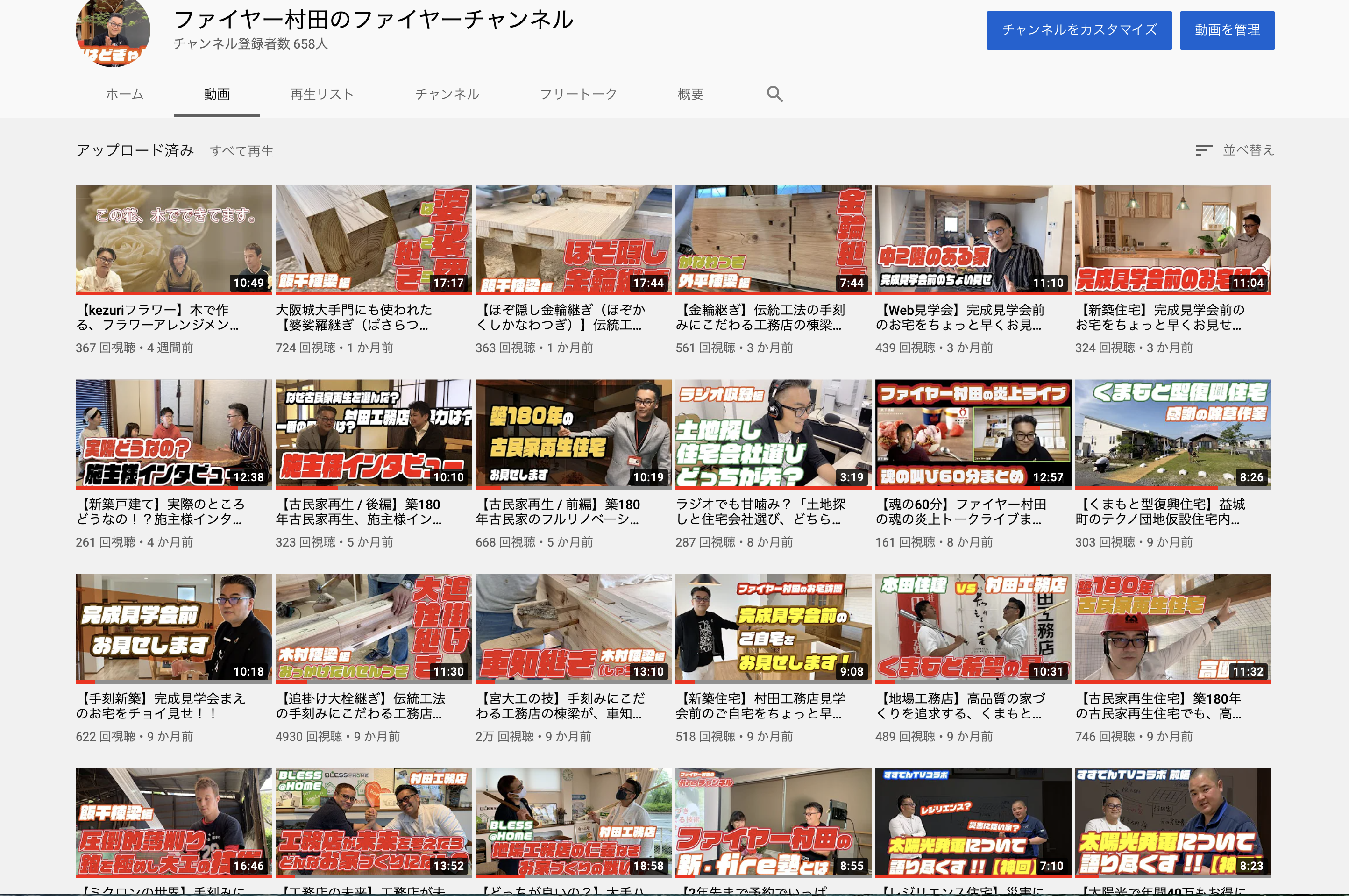Open the 車知継ぎ 13:10 video thumbnail
1349x896 pixels.
tap(573, 628)
